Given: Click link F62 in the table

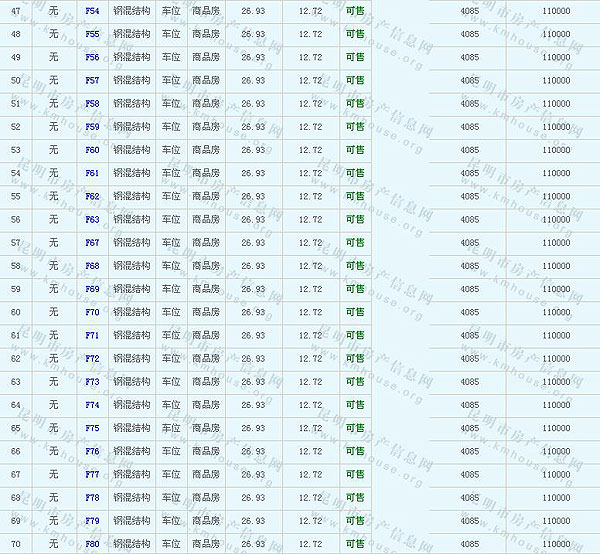Looking at the screenshot, I should coord(92,196).
